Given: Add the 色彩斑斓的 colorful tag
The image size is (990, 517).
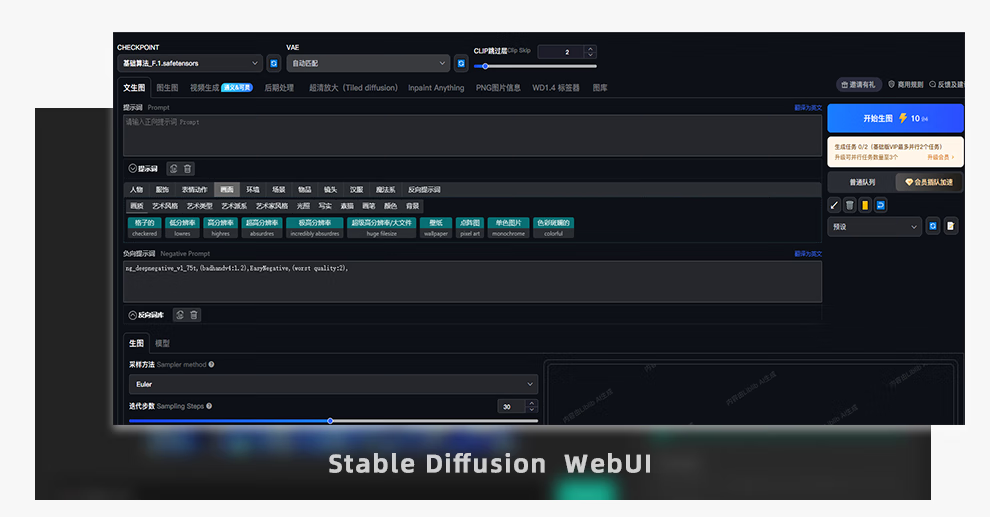Looking at the screenshot, I should coord(553,227).
